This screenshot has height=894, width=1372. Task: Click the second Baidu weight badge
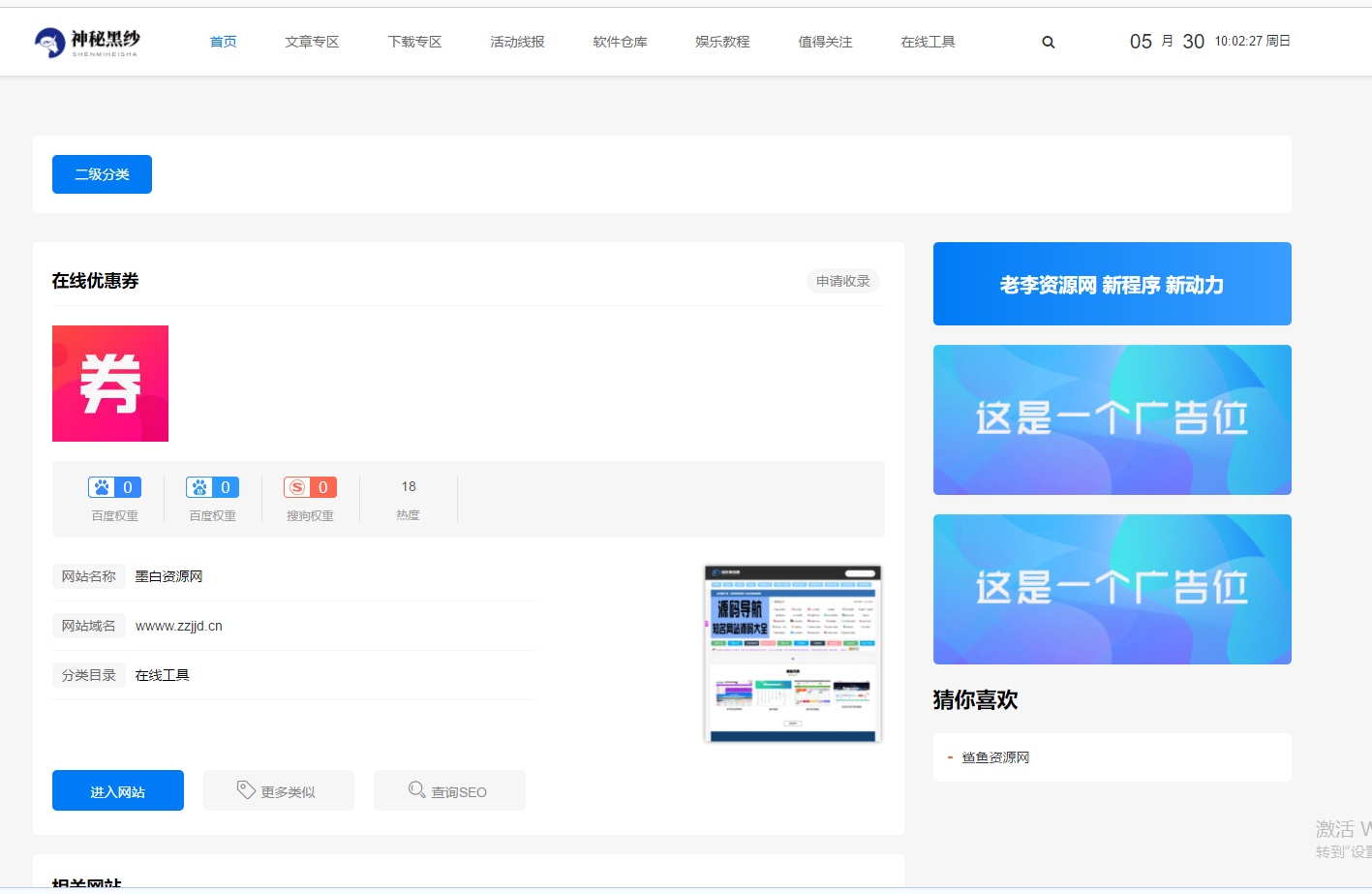pos(212,487)
